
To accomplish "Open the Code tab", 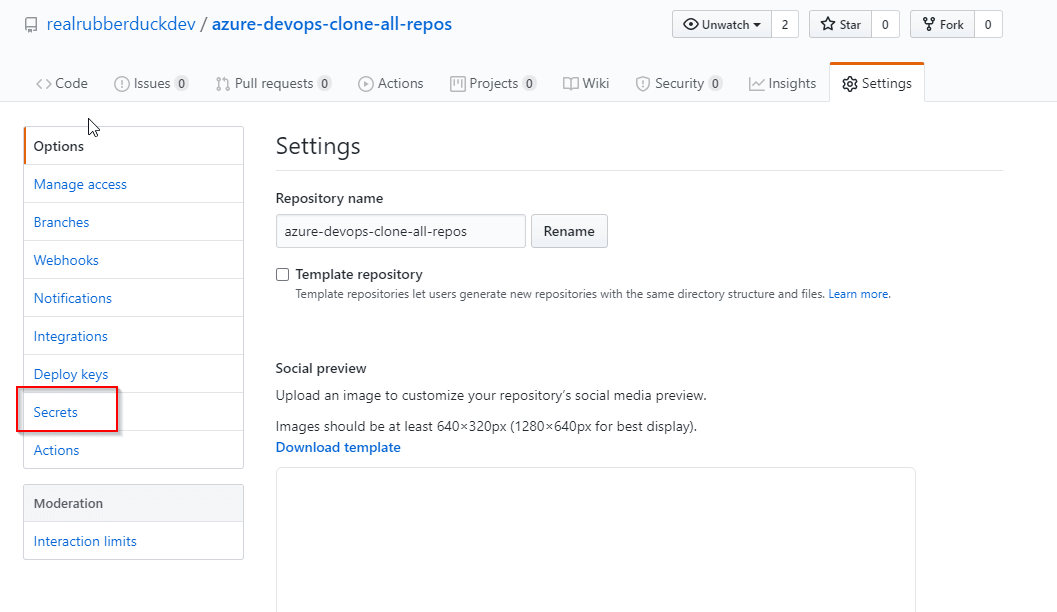I will tap(62, 84).
